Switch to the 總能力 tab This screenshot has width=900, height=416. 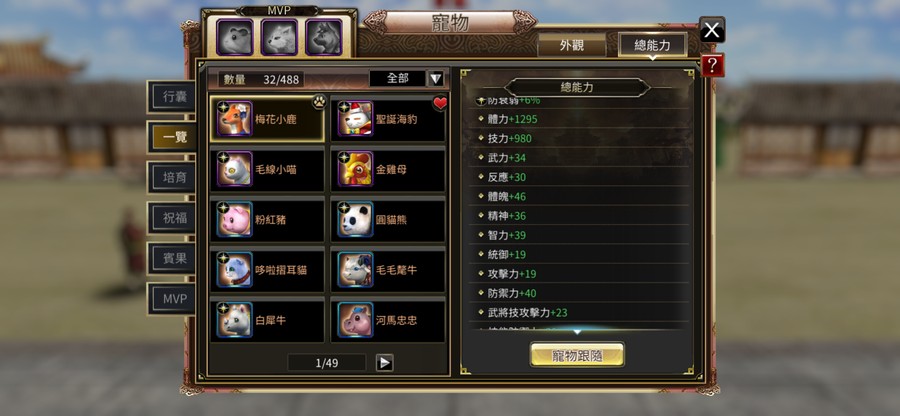[x=653, y=45]
